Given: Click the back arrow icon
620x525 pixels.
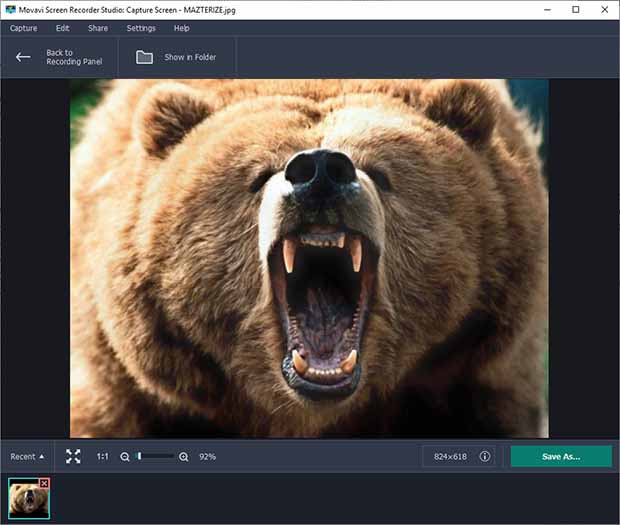Looking at the screenshot, I should pyautogui.click(x=23, y=57).
